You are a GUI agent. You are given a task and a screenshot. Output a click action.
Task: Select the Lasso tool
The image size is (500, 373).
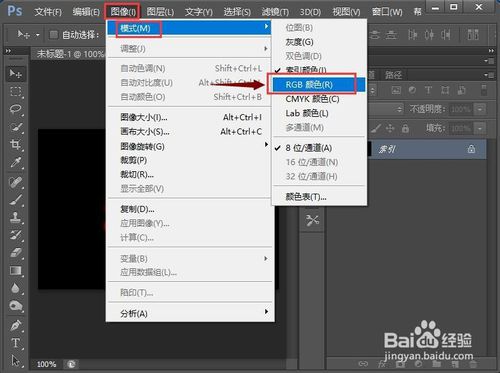(15, 109)
